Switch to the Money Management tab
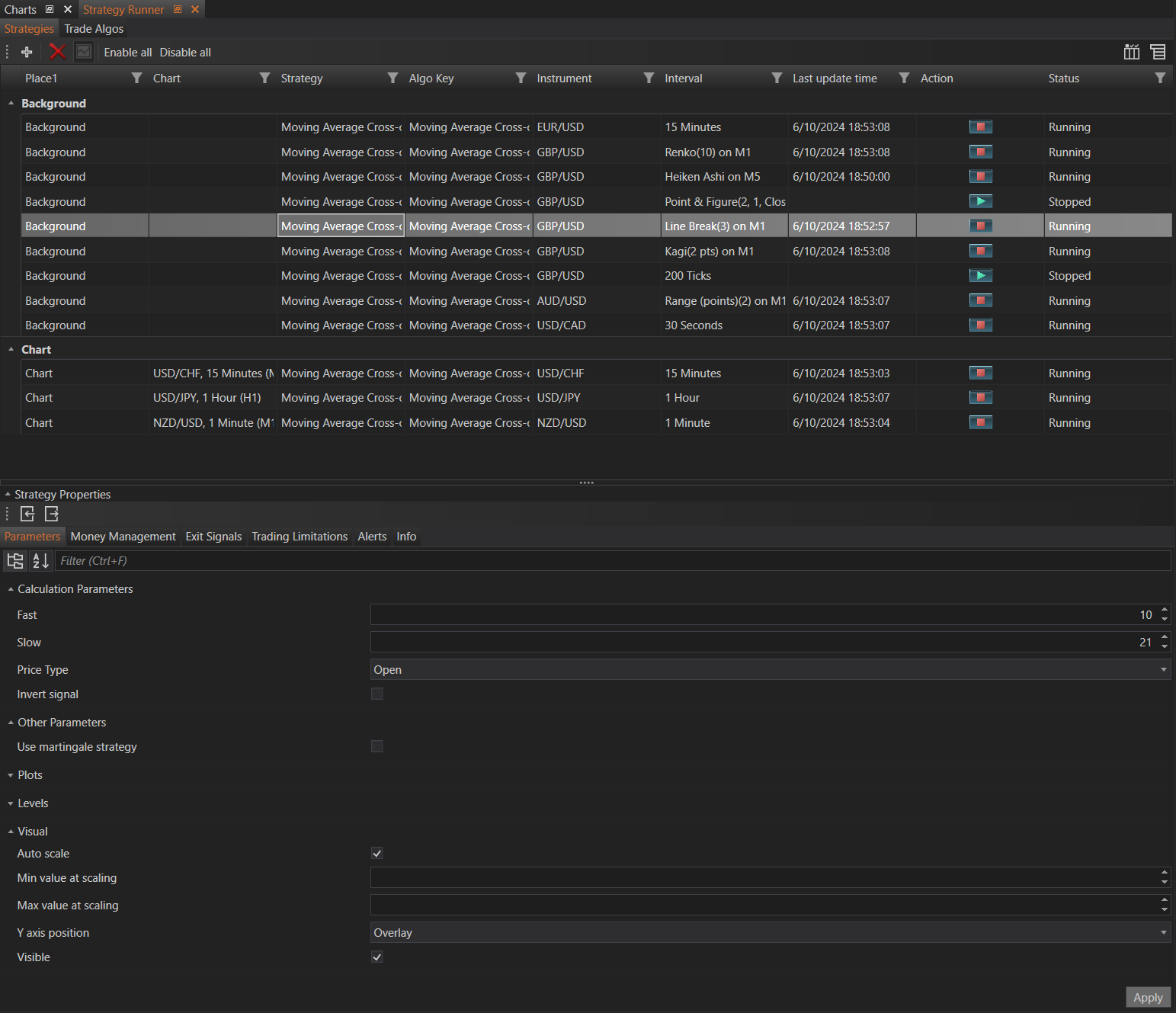 123,537
